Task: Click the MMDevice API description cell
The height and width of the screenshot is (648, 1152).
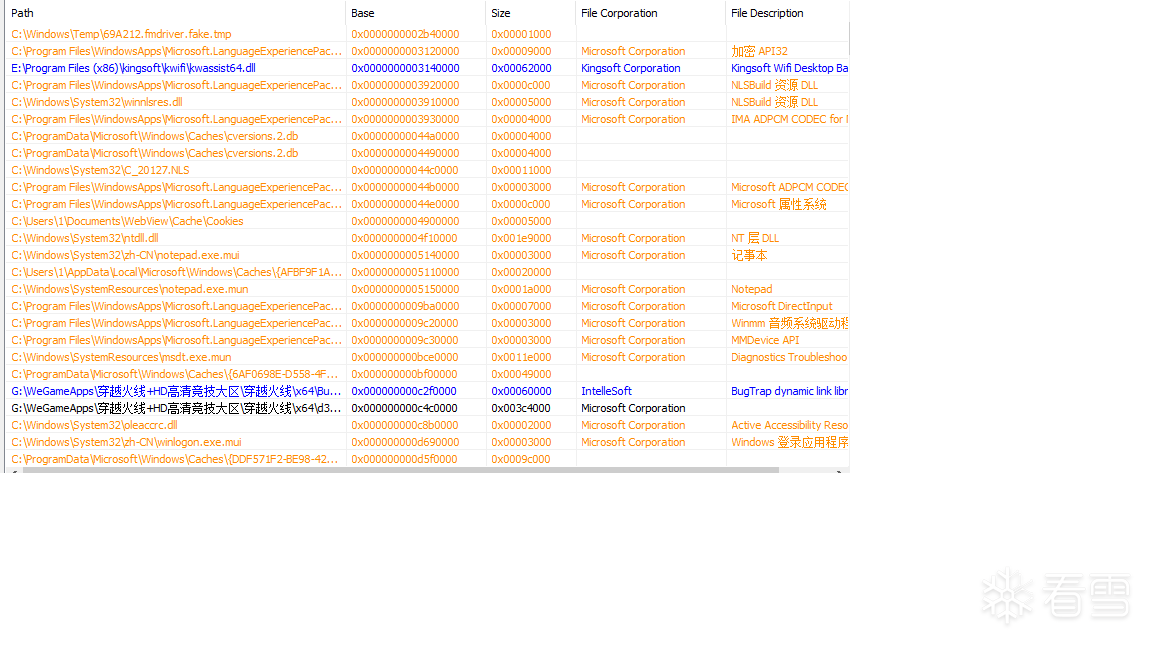Action: pos(766,340)
